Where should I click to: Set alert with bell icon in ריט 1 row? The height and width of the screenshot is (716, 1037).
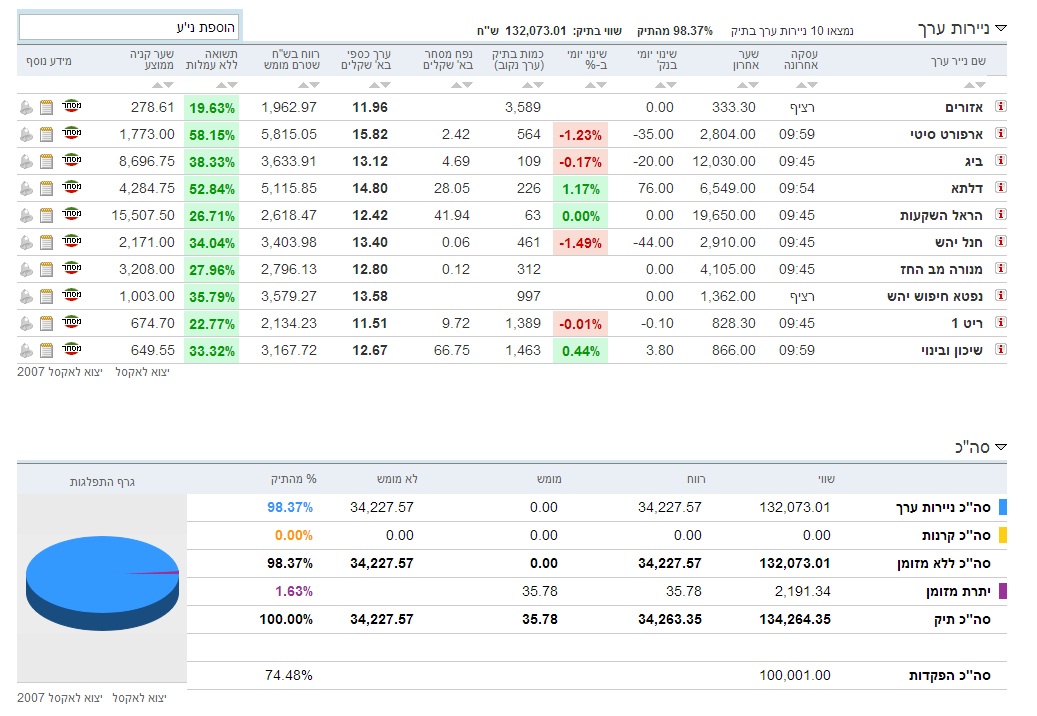pos(26,324)
